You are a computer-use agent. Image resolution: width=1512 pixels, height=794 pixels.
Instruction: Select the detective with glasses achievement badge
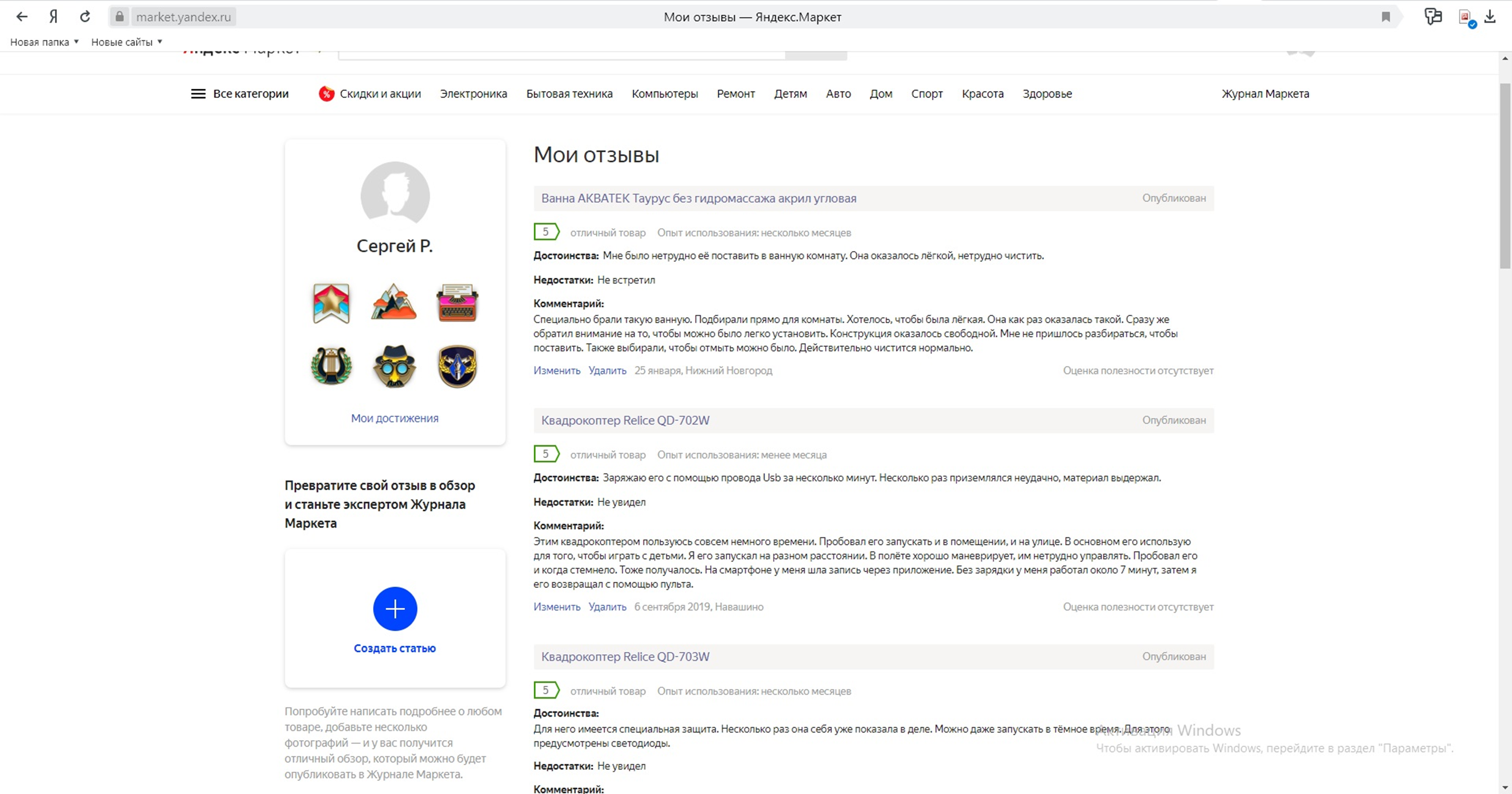click(395, 366)
